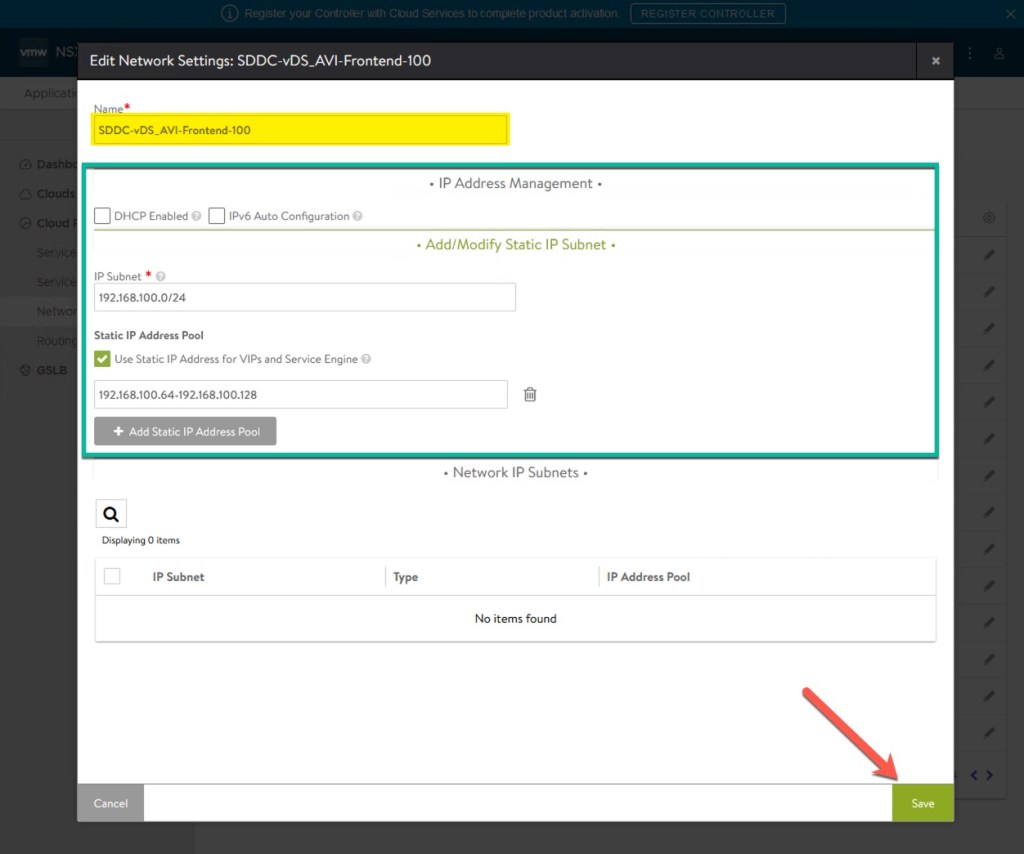Click the Name field containing SDDC-vDS_AVI-Frontend-100

pyautogui.click(x=302, y=130)
